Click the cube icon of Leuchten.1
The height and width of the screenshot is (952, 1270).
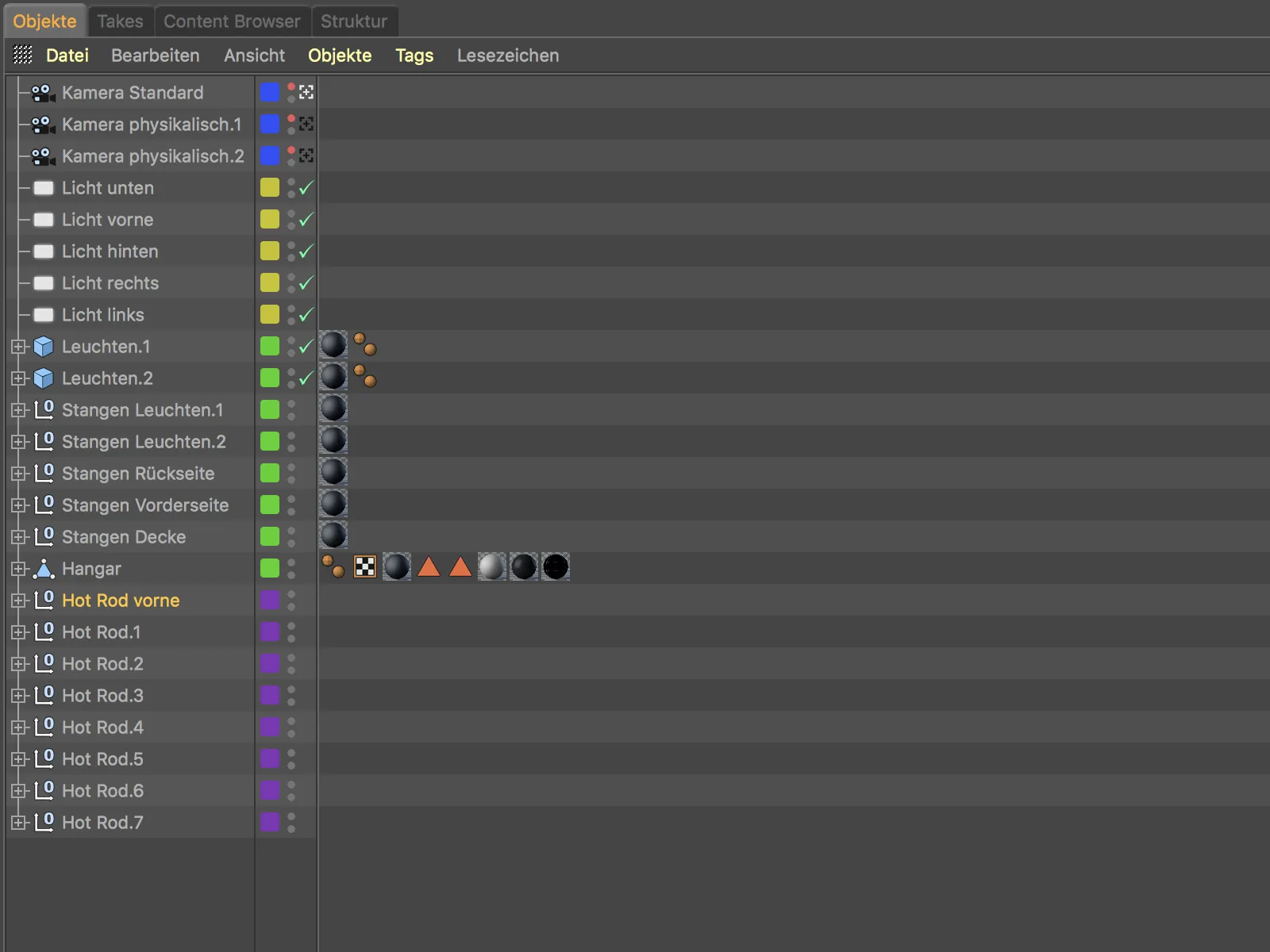pyautogui.click(x=44, y=347)
